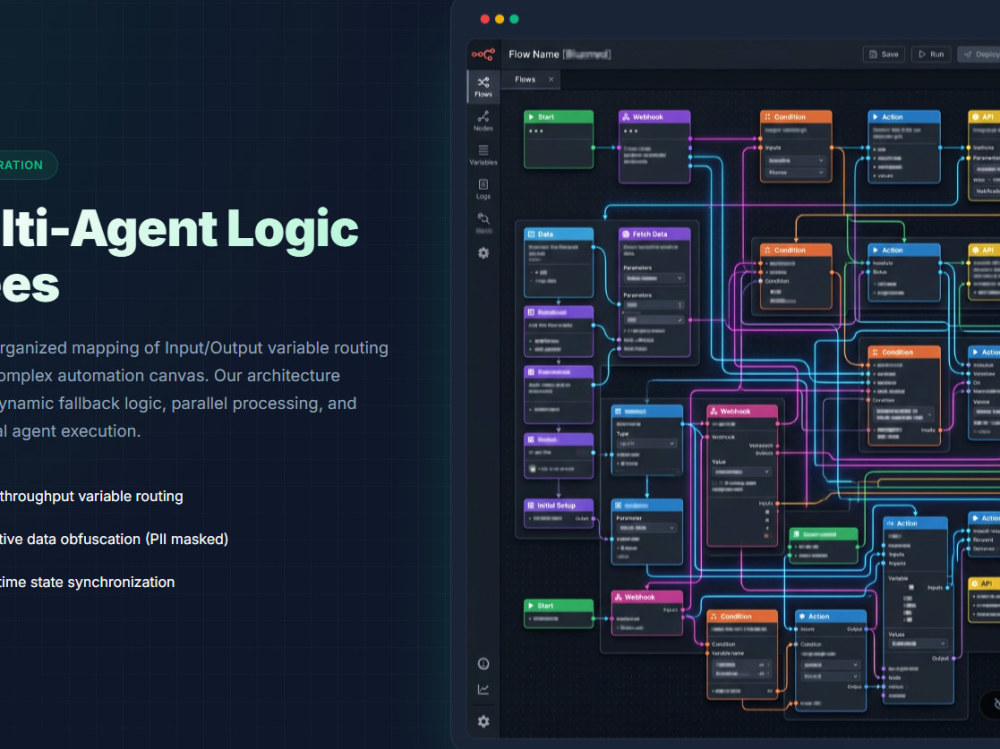Click the icon on the Condition node with Variable name
1000x749 pixels.
[x=714, y=616]
